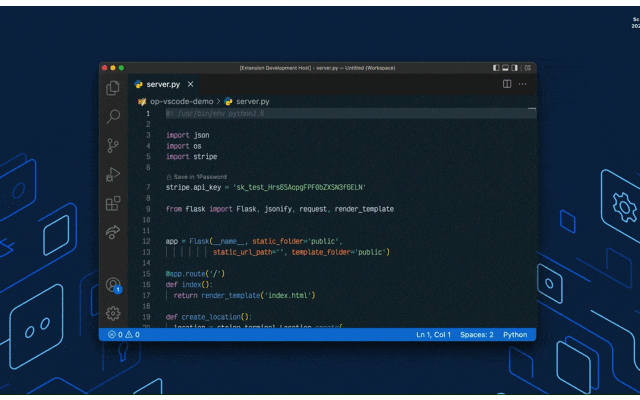Click the static_url_path argument on line 13
This screenshot has height=400, width=640.
[248, 252]
